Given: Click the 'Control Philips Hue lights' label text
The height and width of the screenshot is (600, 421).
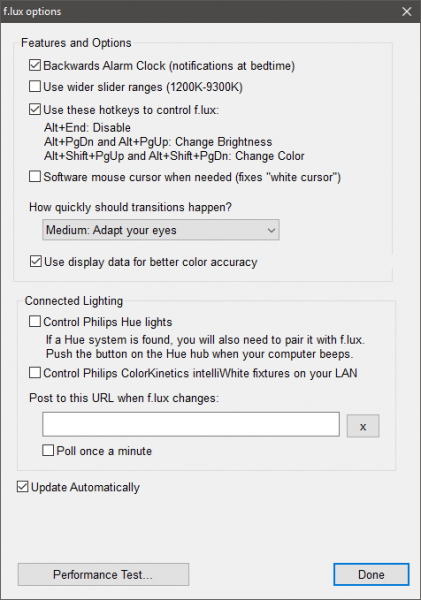Looking at the screenshot, I should [x=108, y=322].
